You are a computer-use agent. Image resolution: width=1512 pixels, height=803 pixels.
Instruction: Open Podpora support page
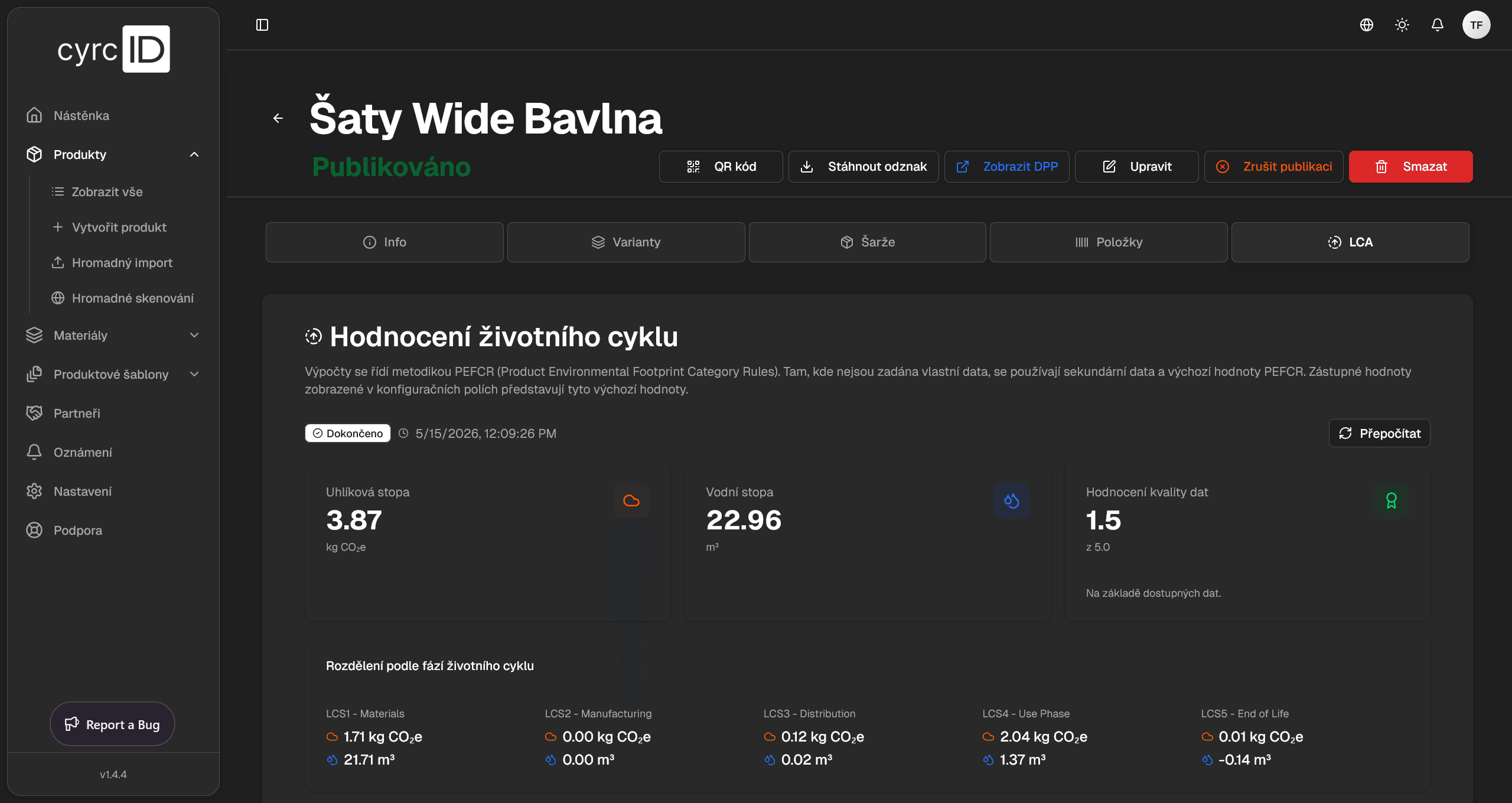point(113,530)
